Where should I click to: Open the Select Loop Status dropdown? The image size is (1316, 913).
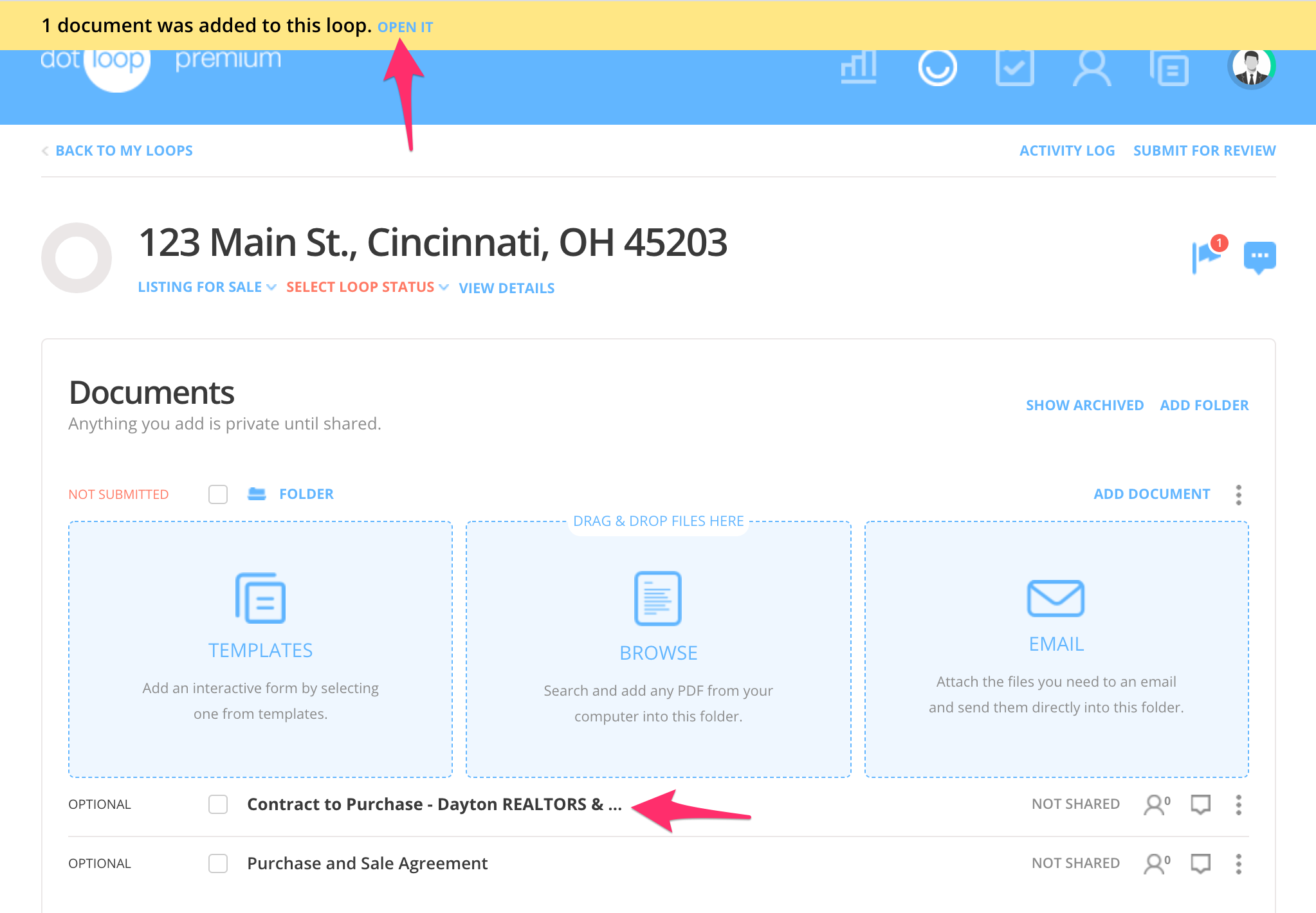point(367,287)
